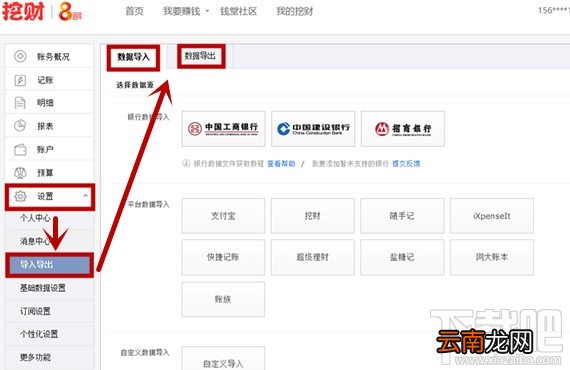570x370 pixels.
Task: Open 我要赚钱 menu item
Action: click(181, 11)
